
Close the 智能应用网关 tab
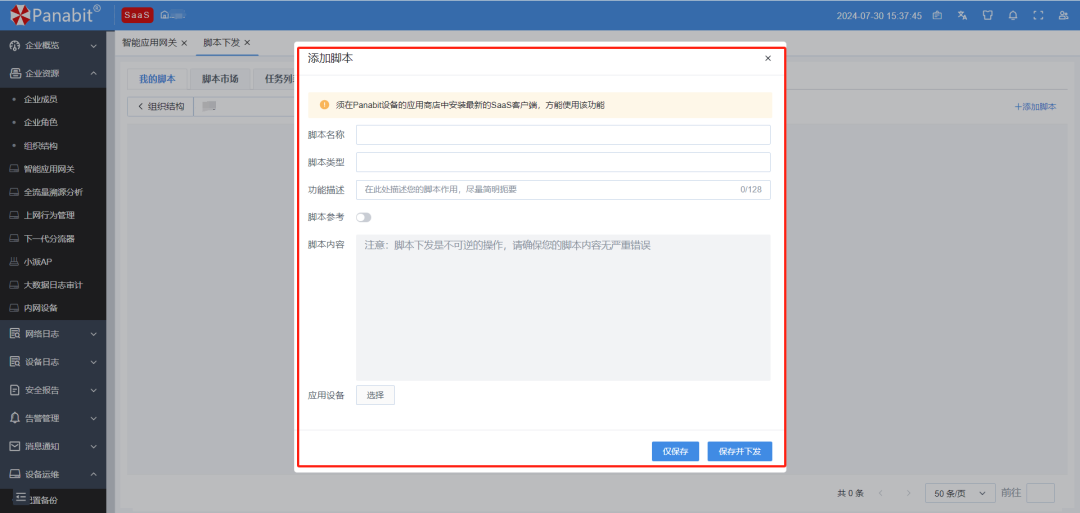[184, 43]
